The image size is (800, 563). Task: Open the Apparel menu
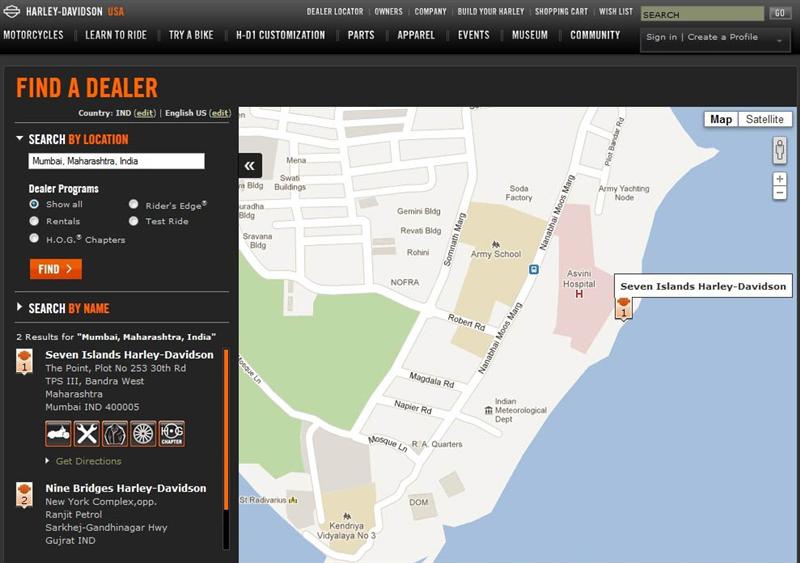tap(416, 35)
